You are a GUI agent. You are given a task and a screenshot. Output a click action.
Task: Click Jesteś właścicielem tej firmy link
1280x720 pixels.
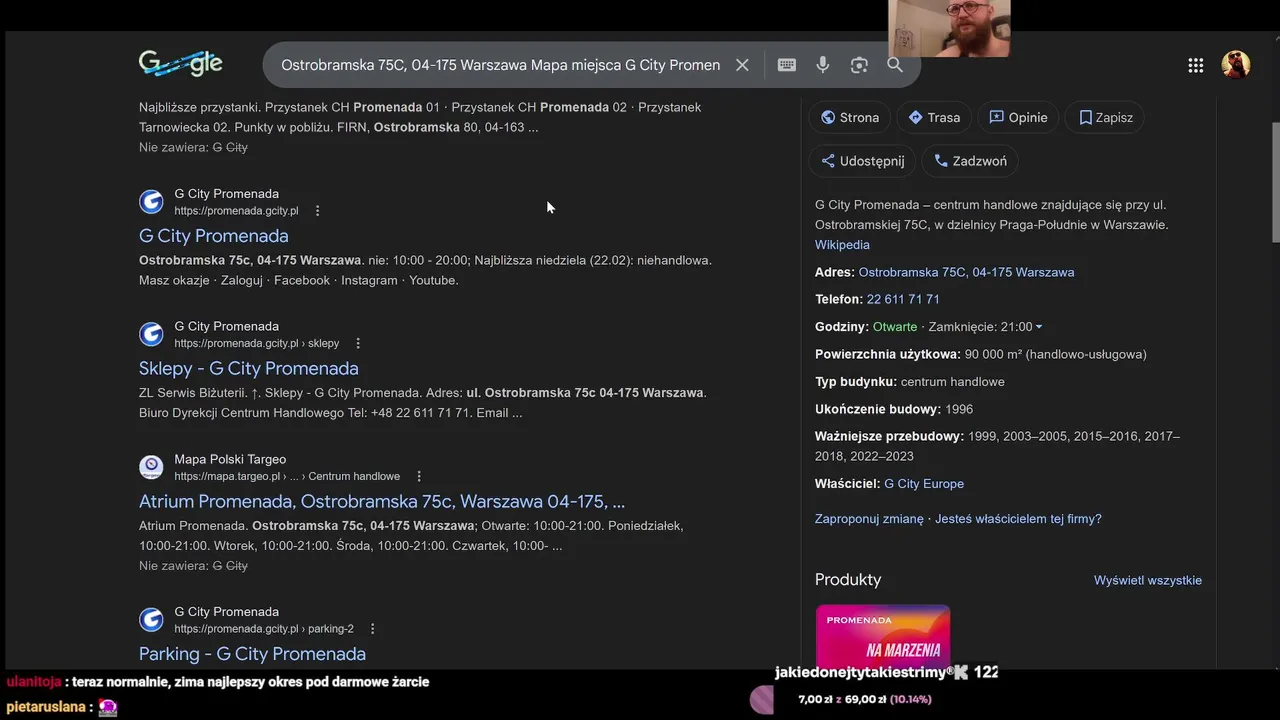coord(1018,519)
